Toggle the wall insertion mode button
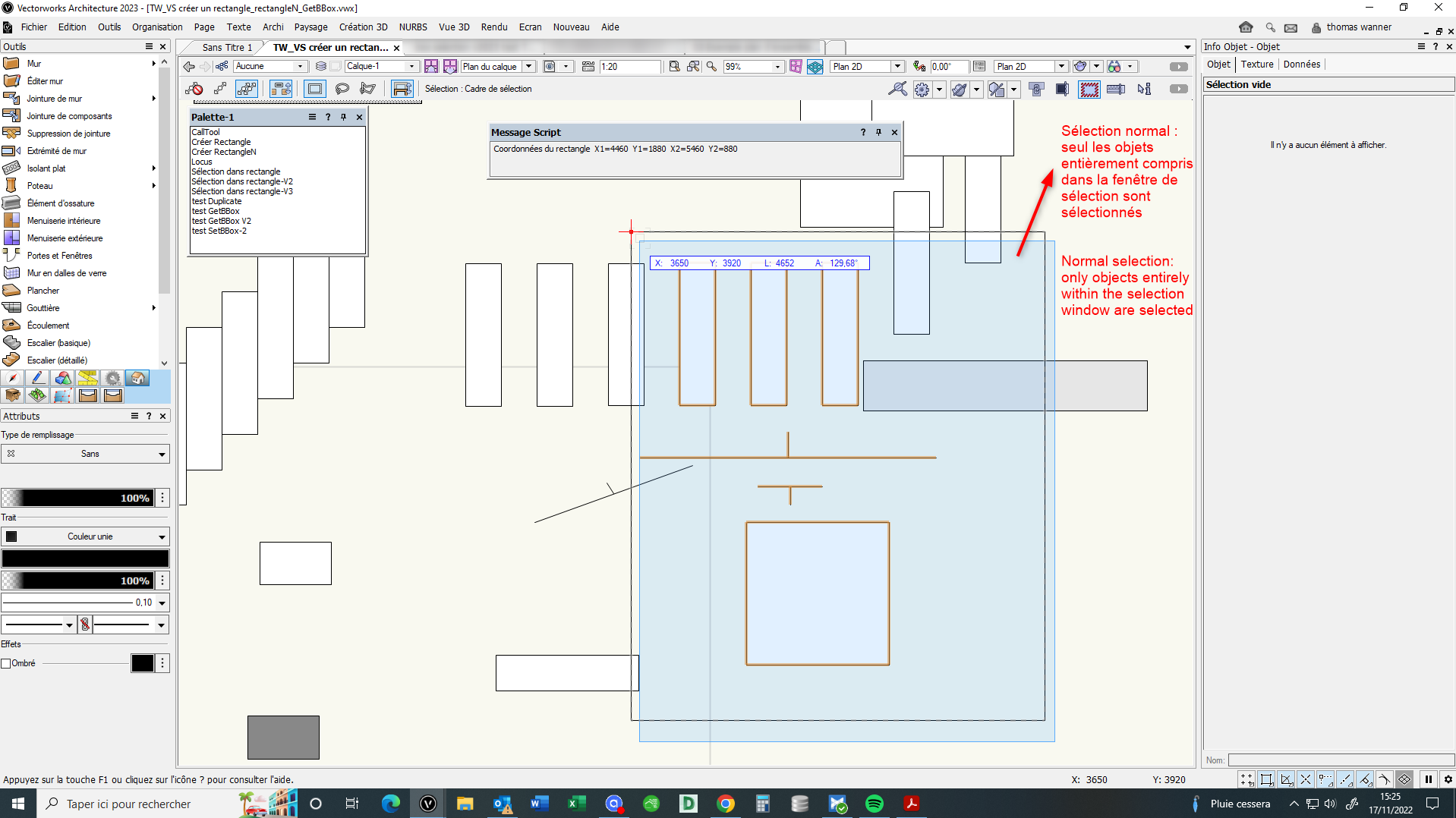The width and height of the screenshot is (1456, 818). point(280,90)
